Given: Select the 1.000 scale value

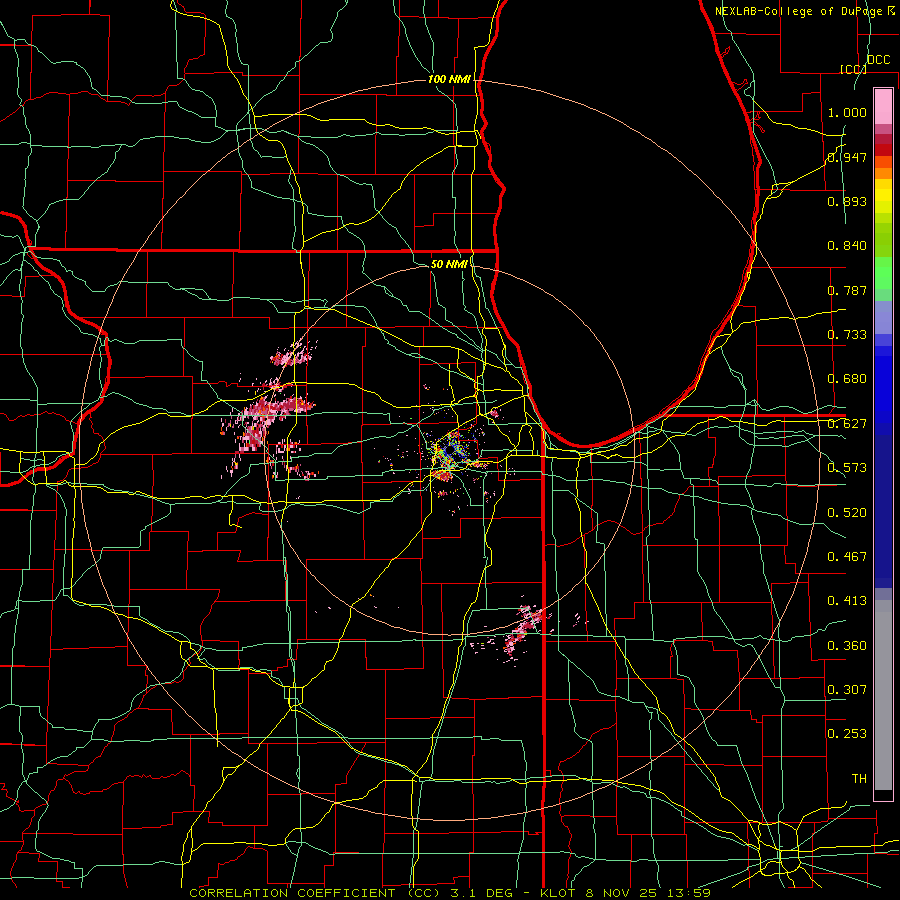Looking at the screenshot, I should pyautogui.click(x=847, y=112).
